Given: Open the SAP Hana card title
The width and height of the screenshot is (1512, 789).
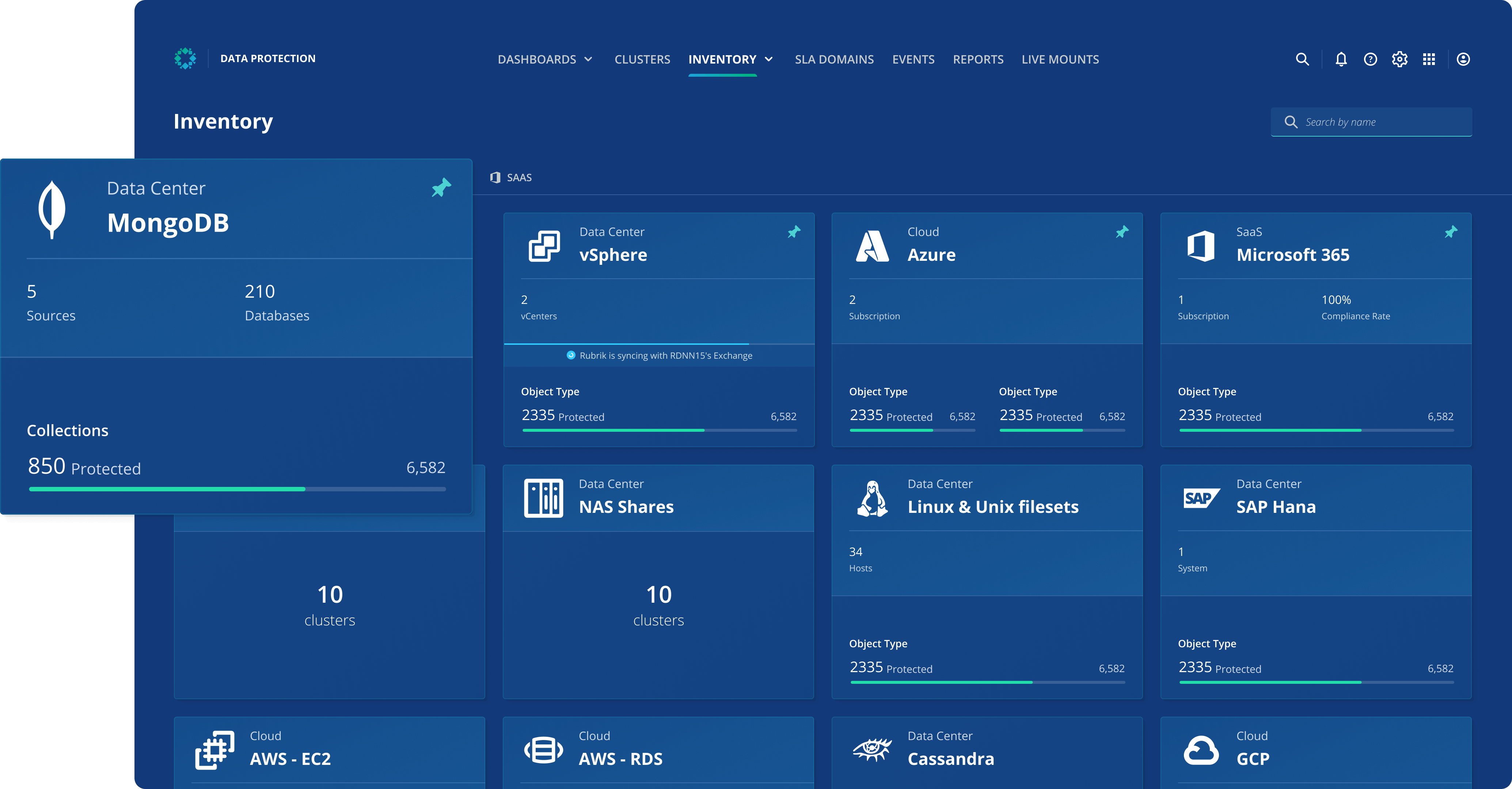Looking at the screenshot, I should (1276, 507).
